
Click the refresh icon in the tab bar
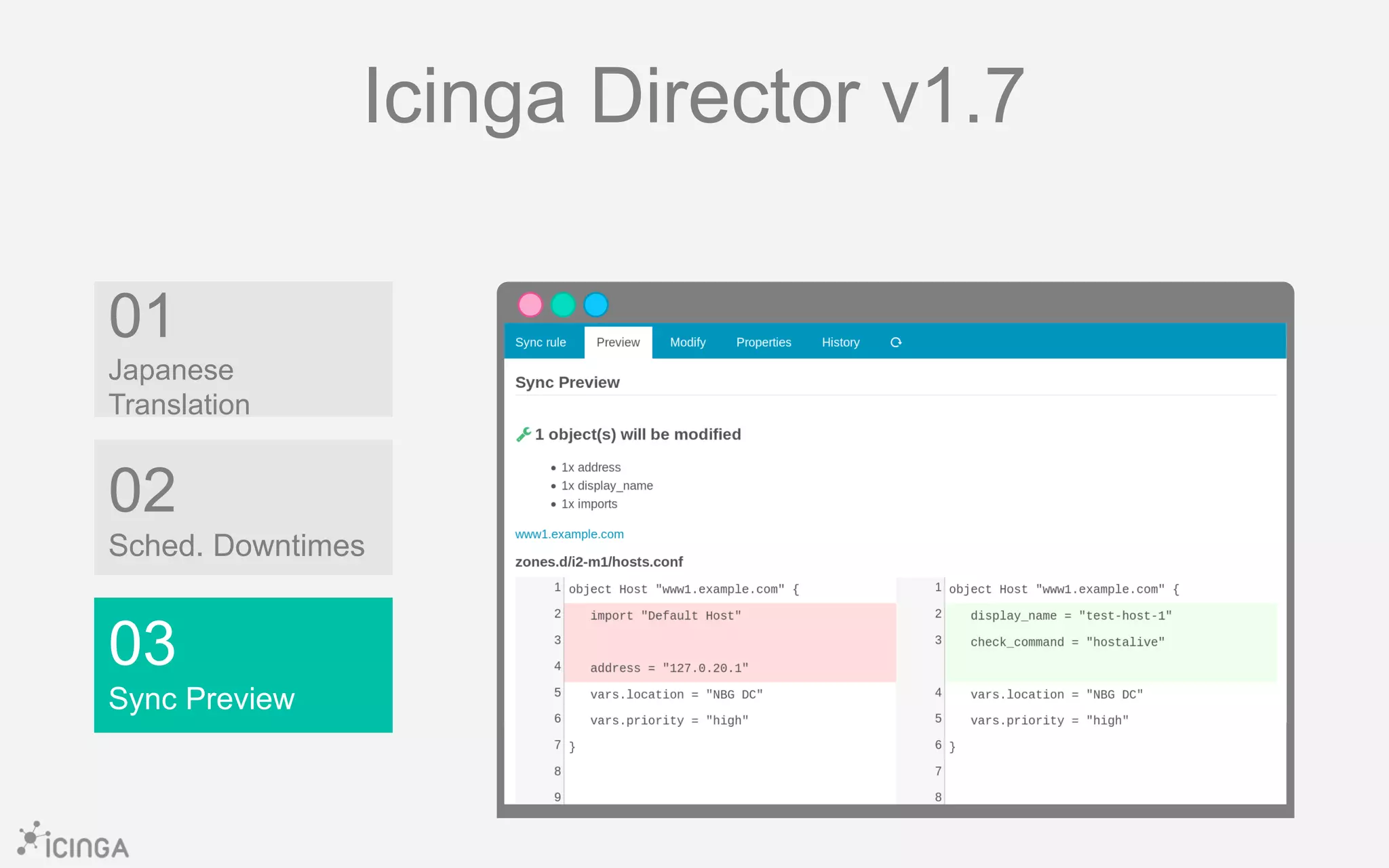click(x=895, y=342)
